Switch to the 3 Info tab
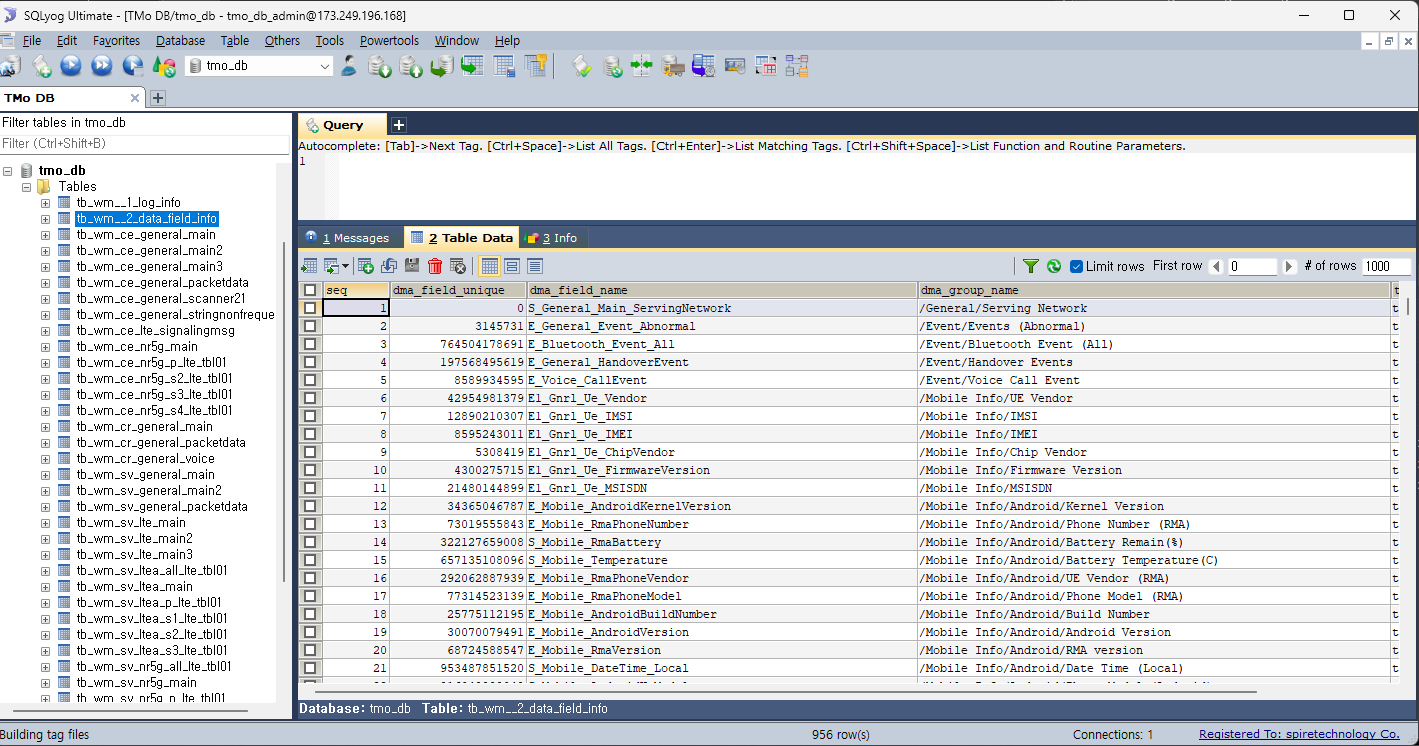 point(555,238)
